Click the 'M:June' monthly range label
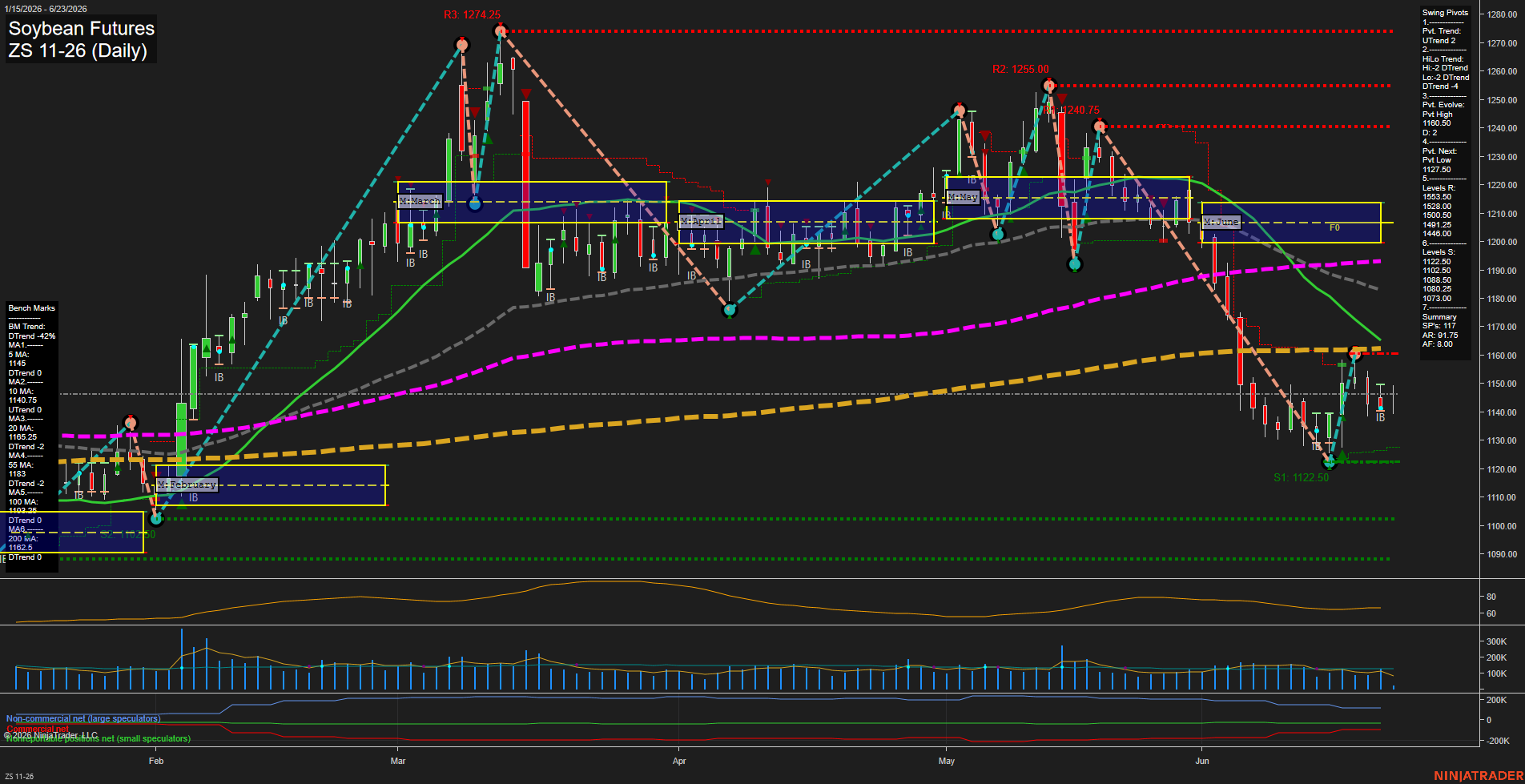The height and width of the screenshot is (784, 1525). click(1221, 222)
